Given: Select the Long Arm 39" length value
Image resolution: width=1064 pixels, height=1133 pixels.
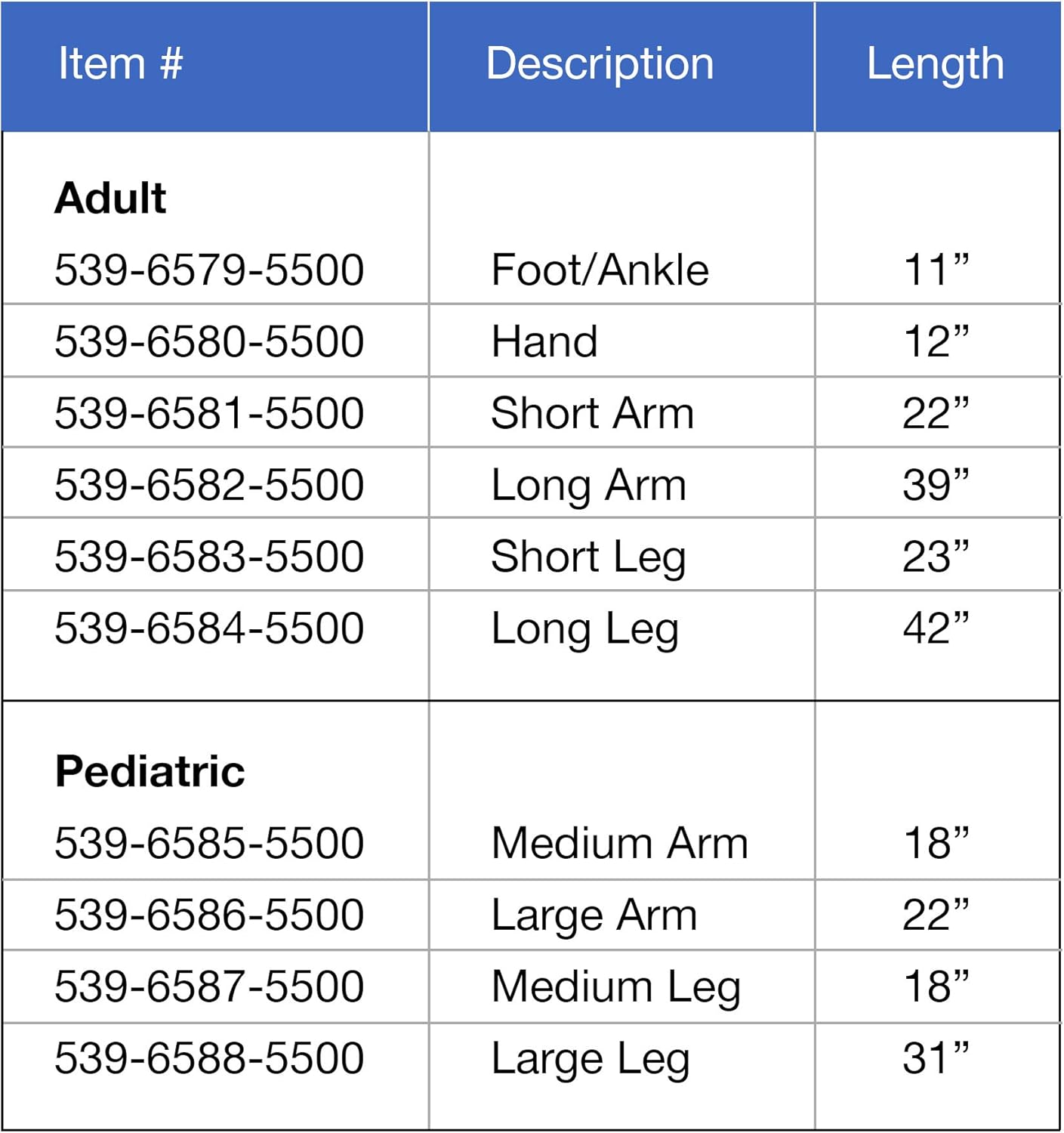Looking at the screenshot, I should coord(936,485).
